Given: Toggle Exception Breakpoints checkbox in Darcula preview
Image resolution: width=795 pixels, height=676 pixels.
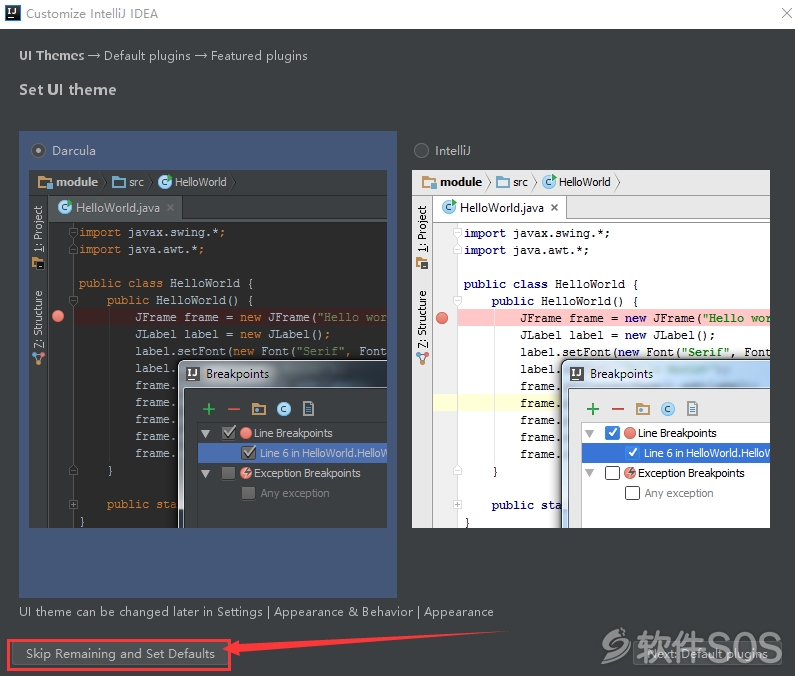Looking at the screenshot, I should tap(229, 473).
